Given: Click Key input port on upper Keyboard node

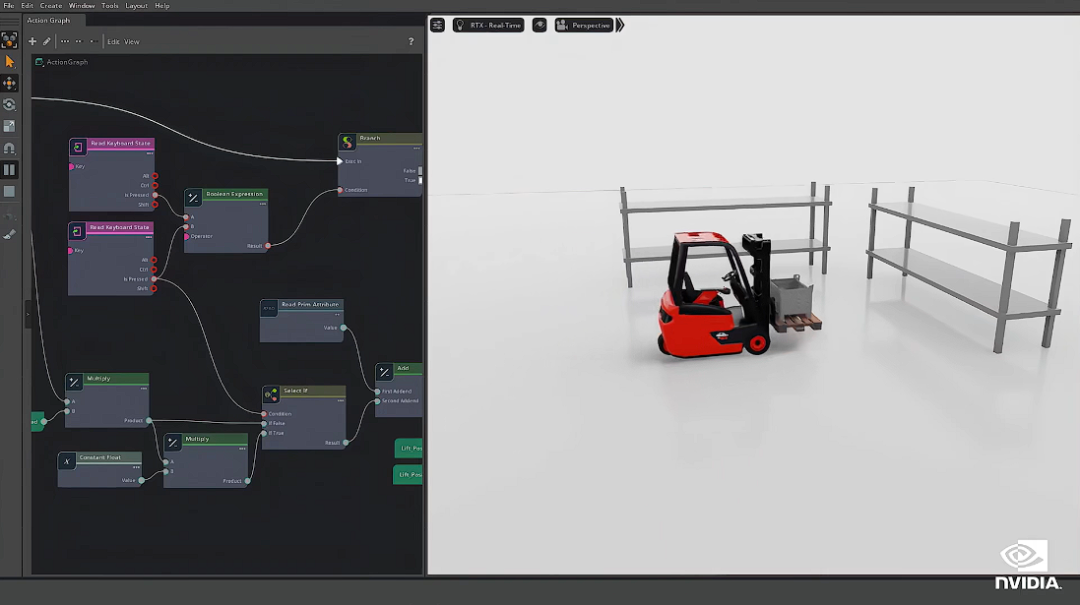Looking at the screenshot, I should [72, 167].
